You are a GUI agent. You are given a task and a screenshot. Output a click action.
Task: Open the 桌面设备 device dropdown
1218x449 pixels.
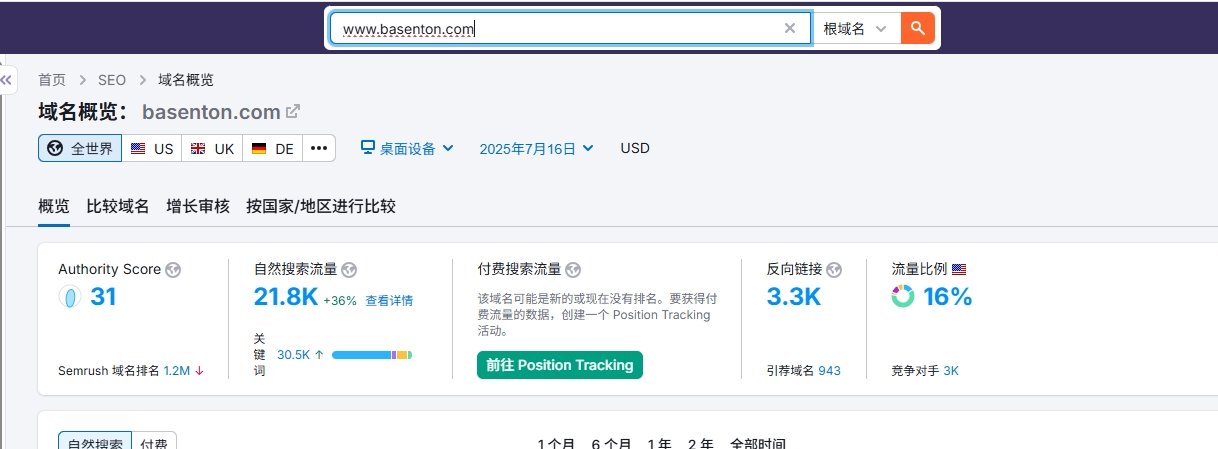pos(407,148)
